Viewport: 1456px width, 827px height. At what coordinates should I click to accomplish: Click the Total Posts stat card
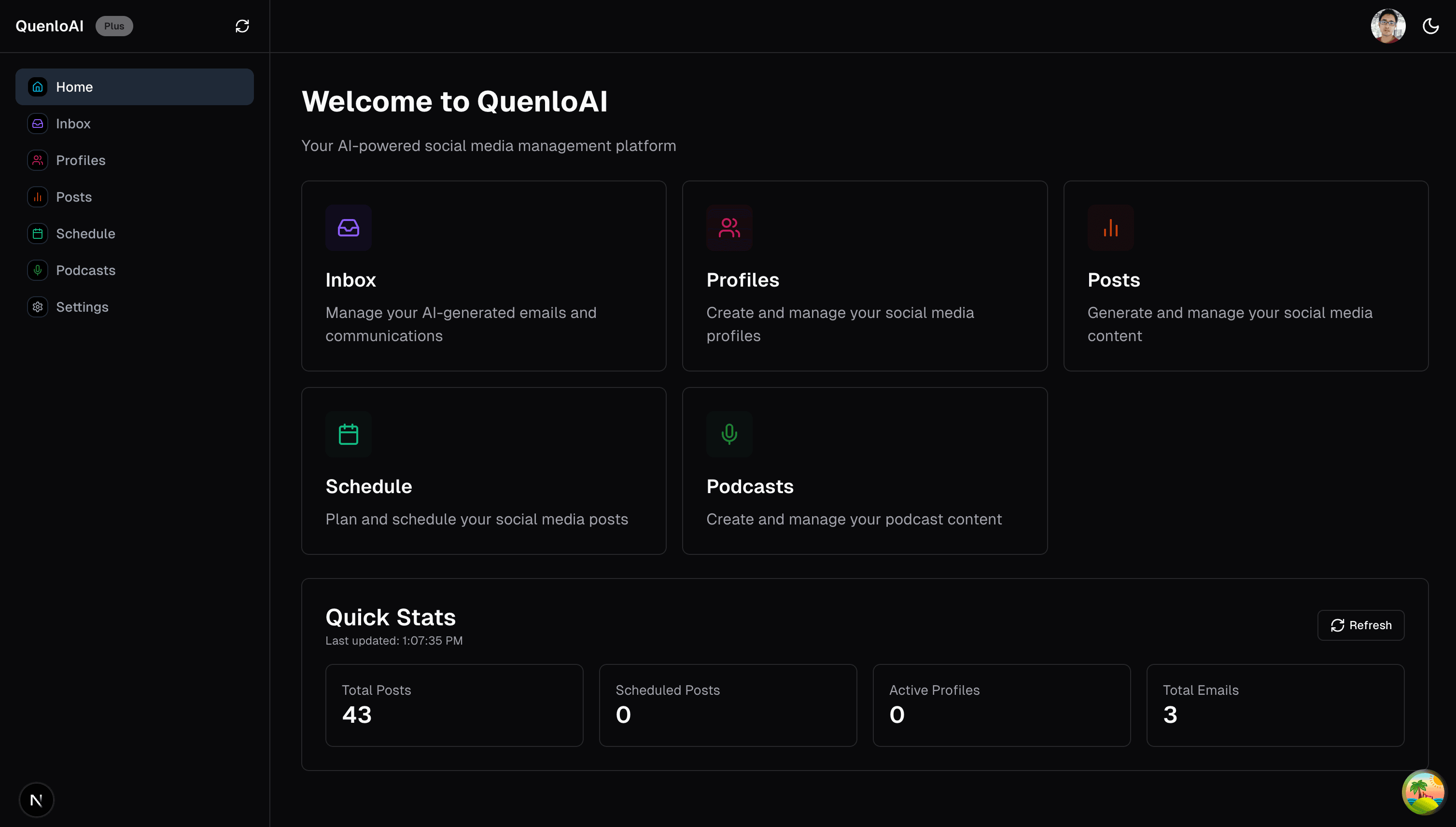point(453,705)
